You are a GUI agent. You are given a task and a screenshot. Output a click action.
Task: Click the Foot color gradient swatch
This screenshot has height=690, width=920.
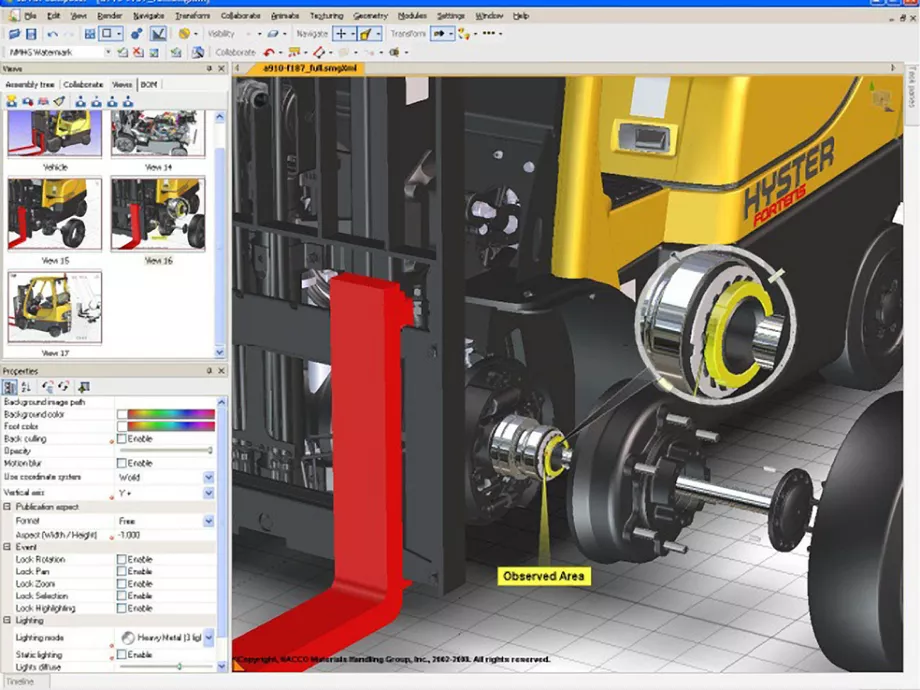[171, 426]
